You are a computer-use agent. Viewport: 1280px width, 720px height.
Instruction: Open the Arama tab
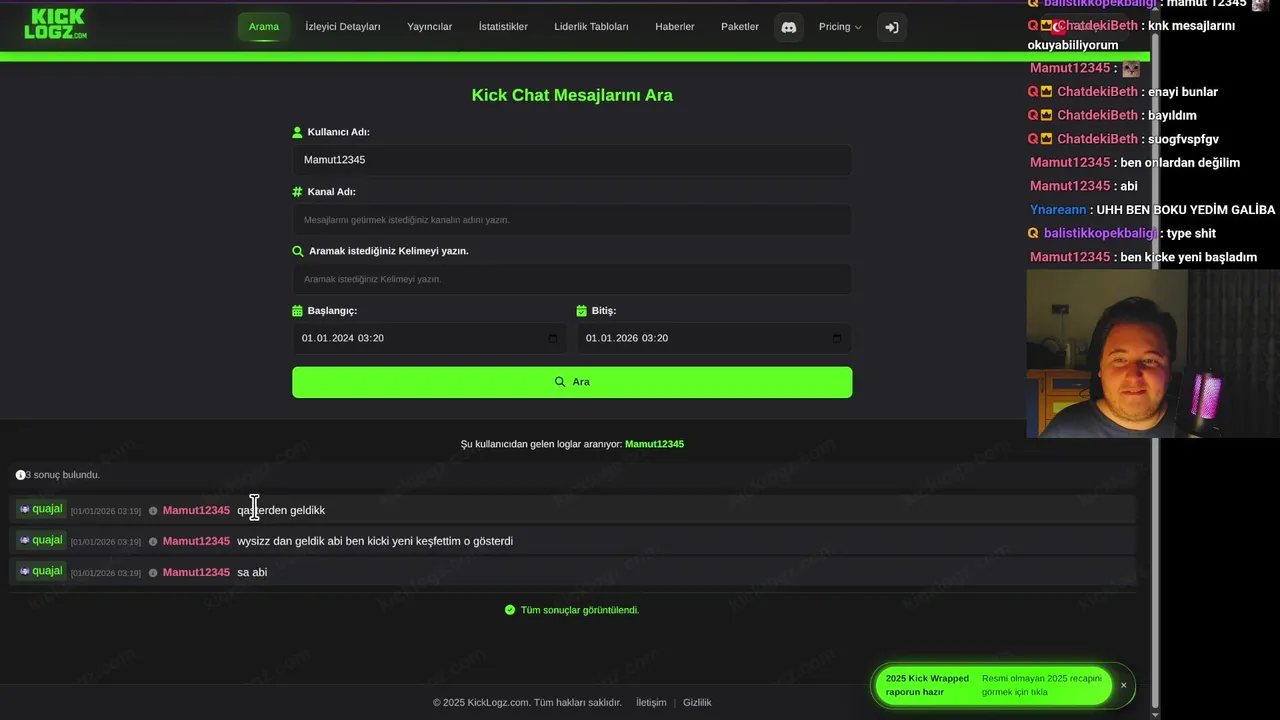click(x=264, y=27)
